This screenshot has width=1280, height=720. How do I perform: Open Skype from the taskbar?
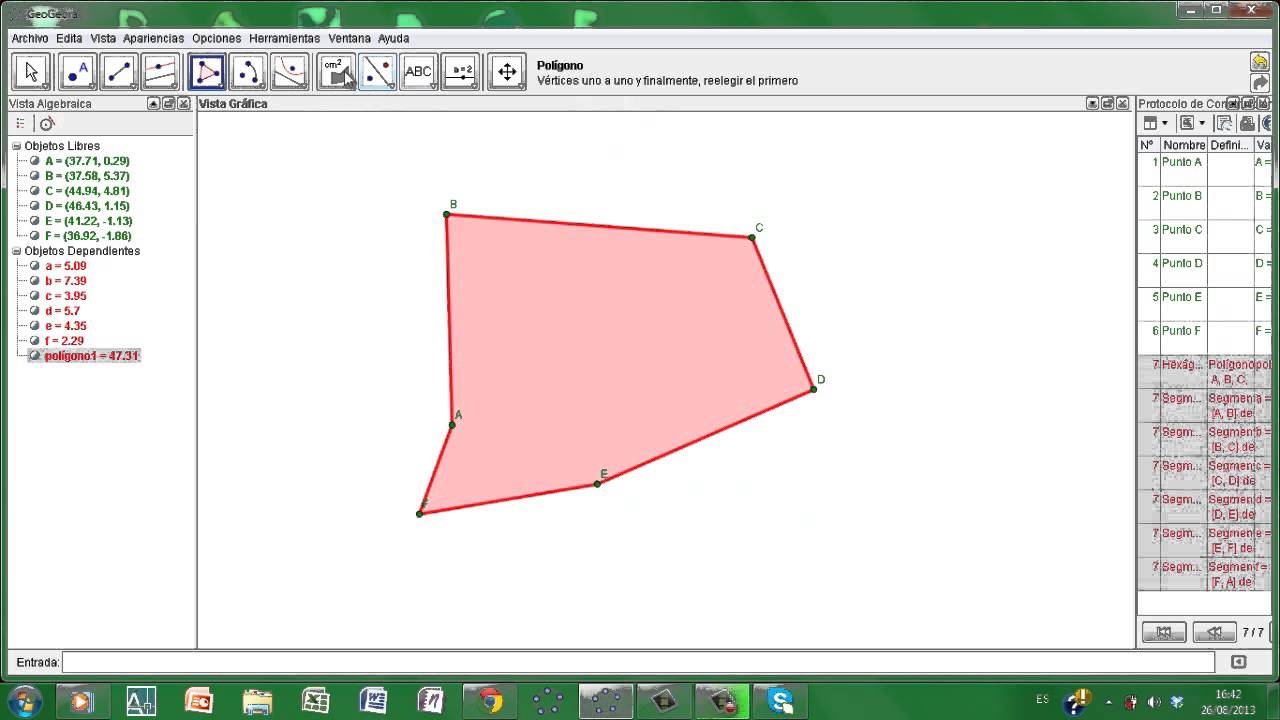click(x=779, y=701)
